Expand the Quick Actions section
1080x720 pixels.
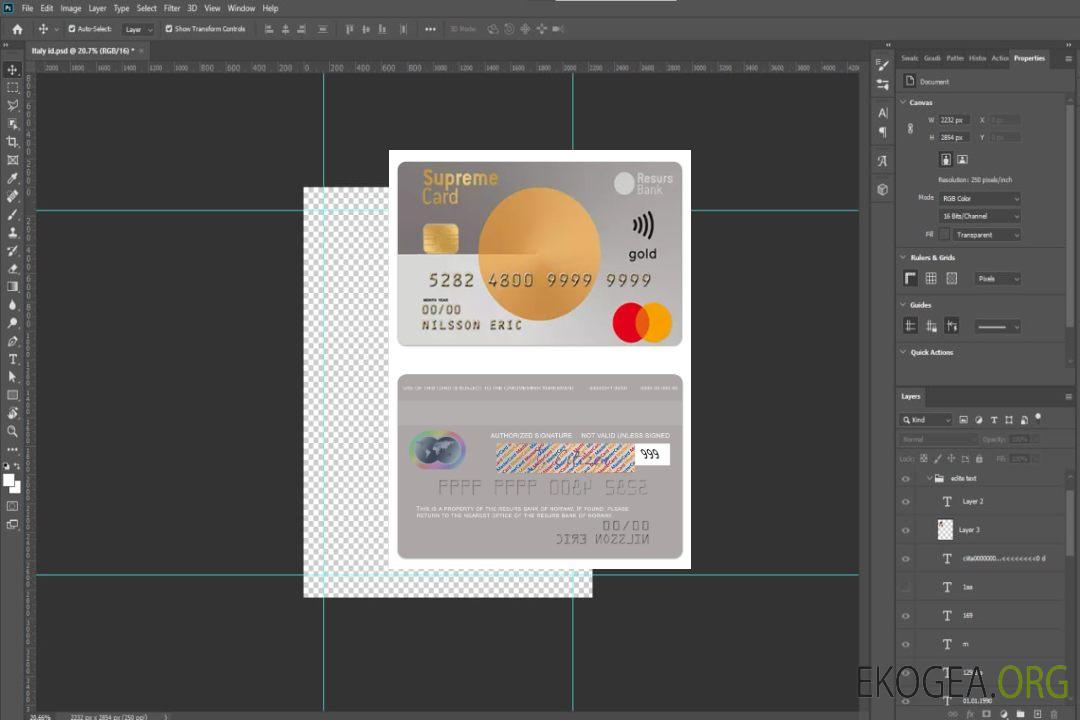click(x=903, y=352)
